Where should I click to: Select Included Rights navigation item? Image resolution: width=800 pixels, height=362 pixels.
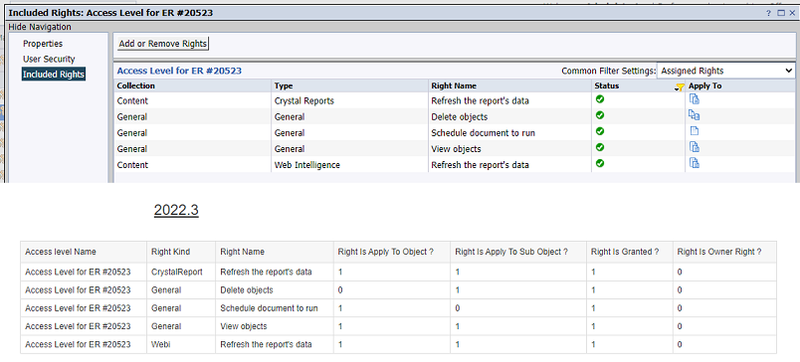[54, 74]
